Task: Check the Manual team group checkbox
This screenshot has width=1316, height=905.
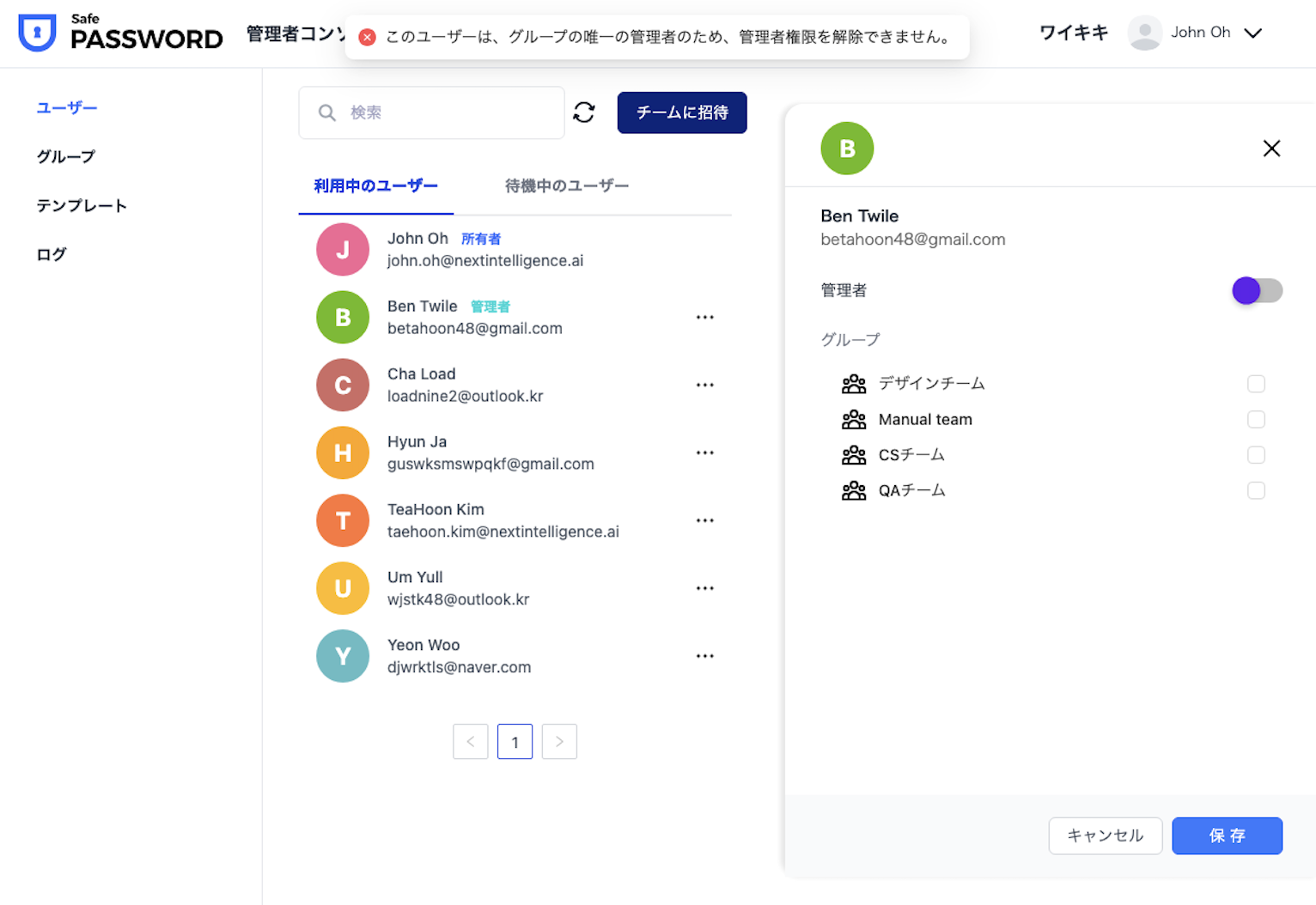Action: click(1255, 420)
